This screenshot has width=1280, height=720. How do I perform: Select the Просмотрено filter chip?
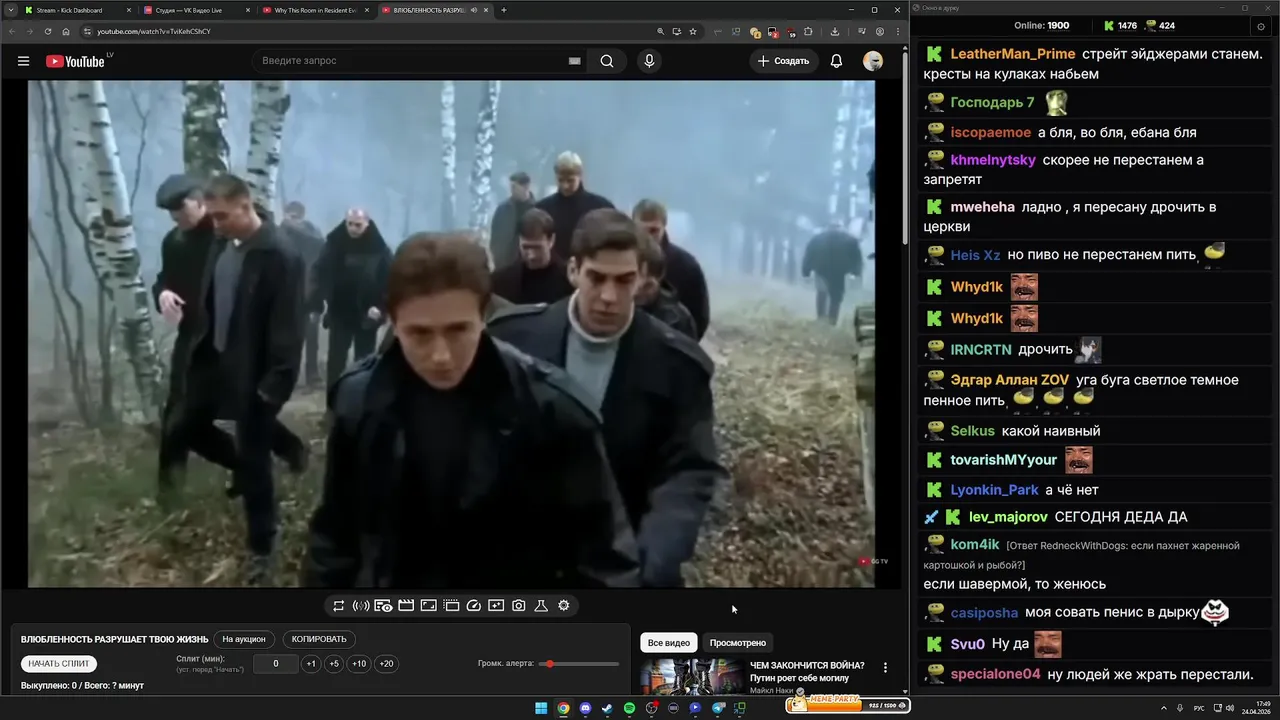click(x=738, y=643)
